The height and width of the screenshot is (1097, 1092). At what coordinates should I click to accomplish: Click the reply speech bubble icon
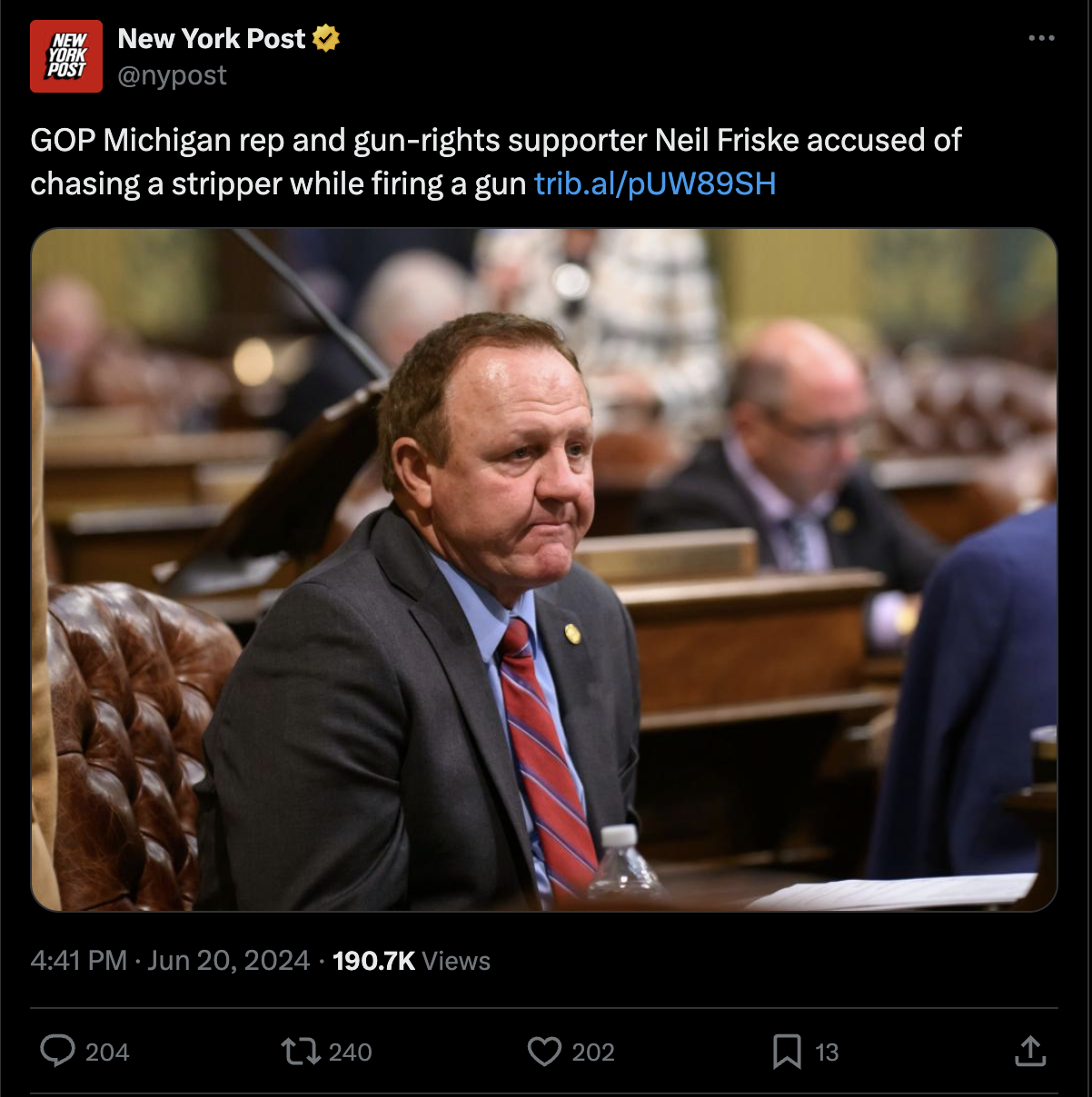[58, 1051]
